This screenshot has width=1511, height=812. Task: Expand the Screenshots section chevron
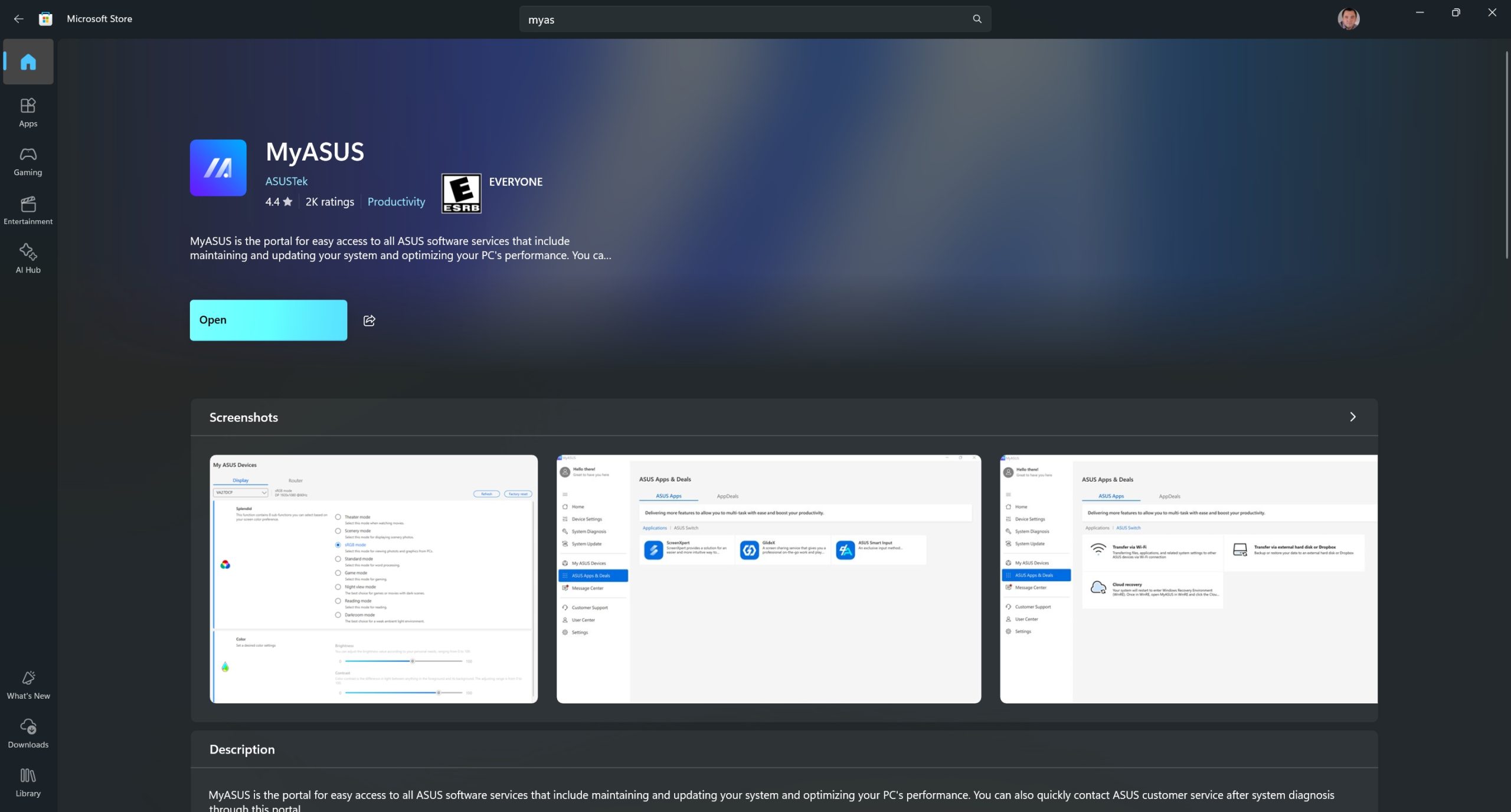[x=1354, y=417]
